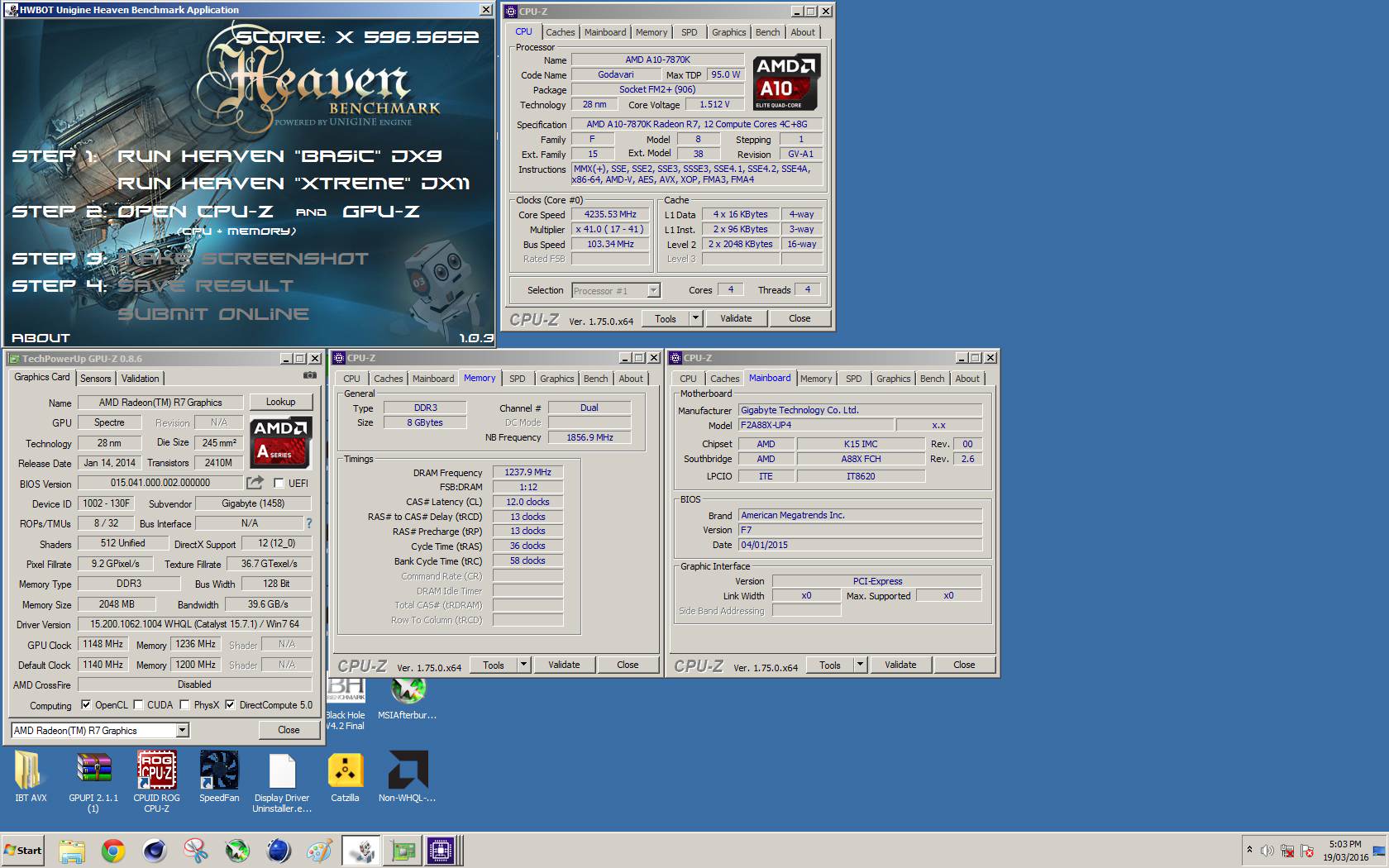Click the Core Speed value in CPU-Z
This screenshot has width=1389, height=868.
610,214
